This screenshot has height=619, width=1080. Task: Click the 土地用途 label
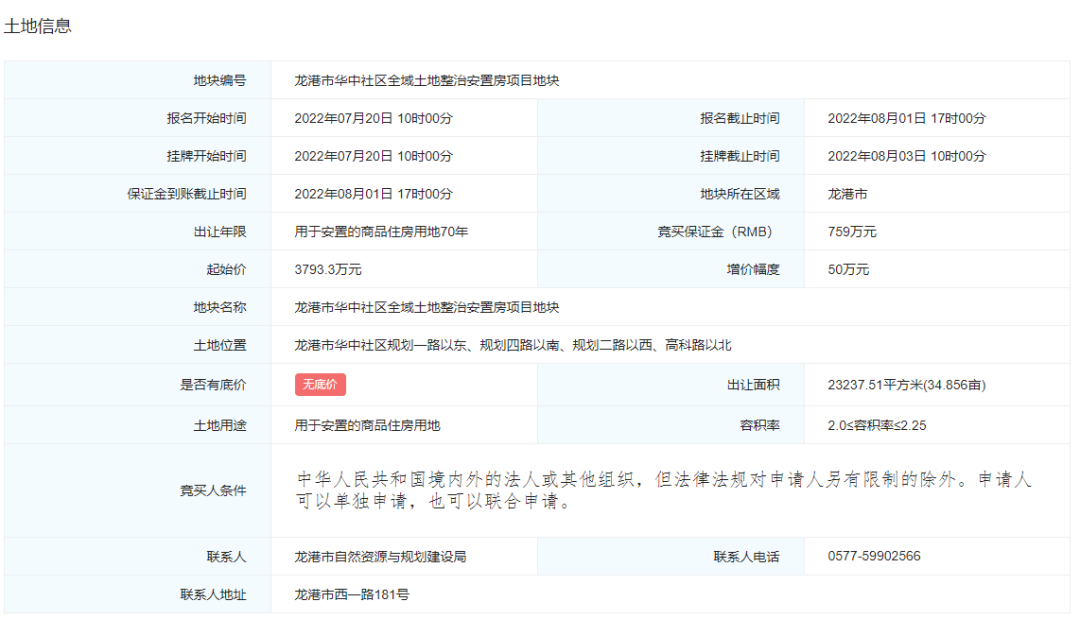point(220,426)
